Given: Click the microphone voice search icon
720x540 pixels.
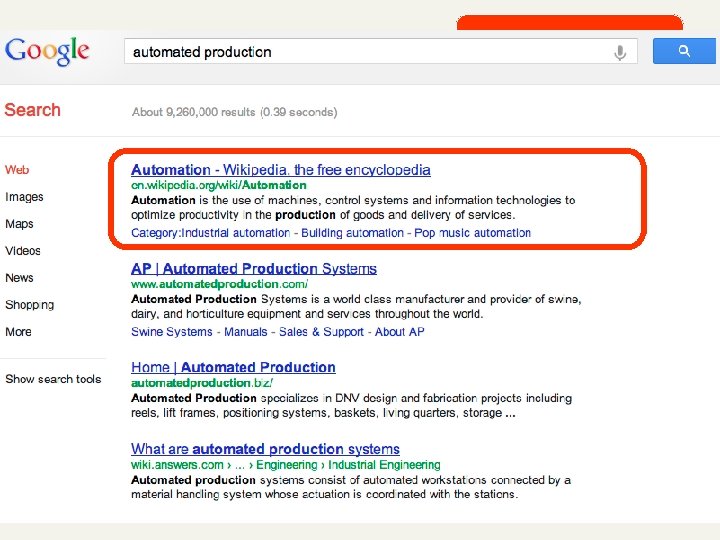Looking at the screenshot, I should (x=620, y=52).
